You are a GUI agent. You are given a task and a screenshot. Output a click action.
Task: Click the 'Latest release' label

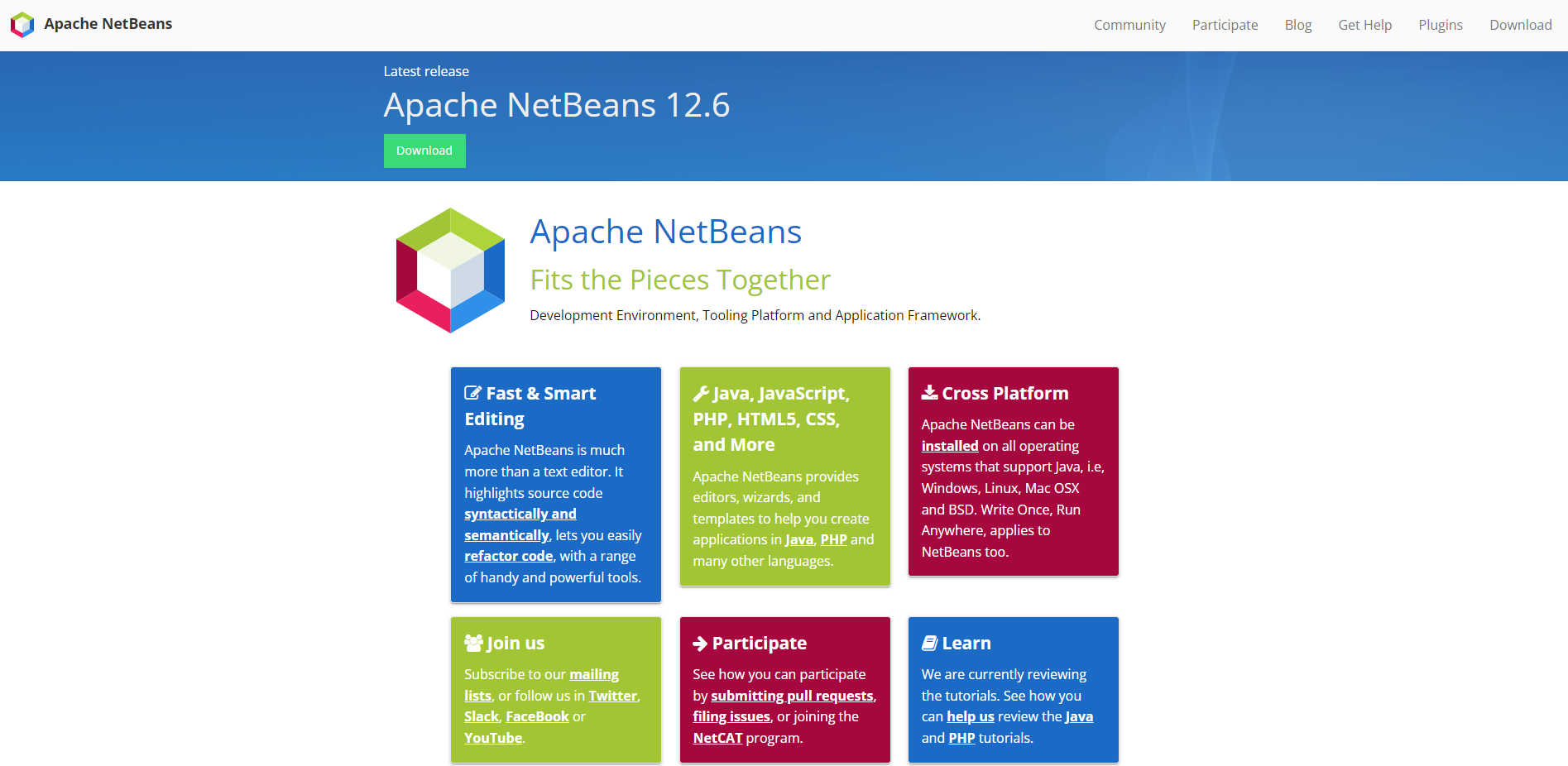(426, 71)
